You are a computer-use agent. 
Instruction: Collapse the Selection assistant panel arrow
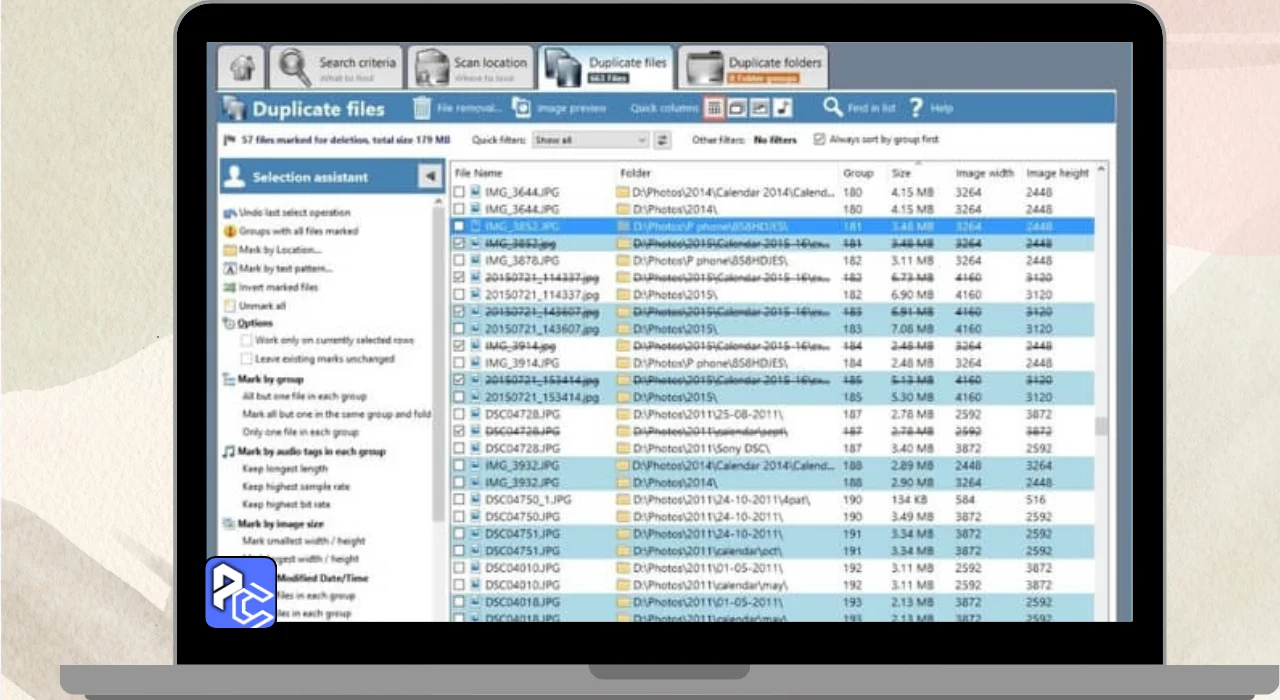click(430, 177)
